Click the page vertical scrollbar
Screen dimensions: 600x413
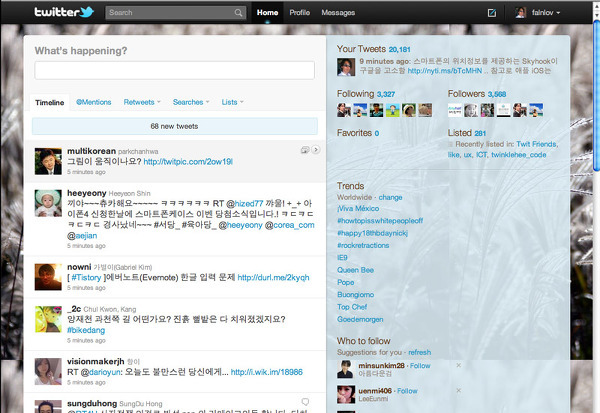[596, 96]
